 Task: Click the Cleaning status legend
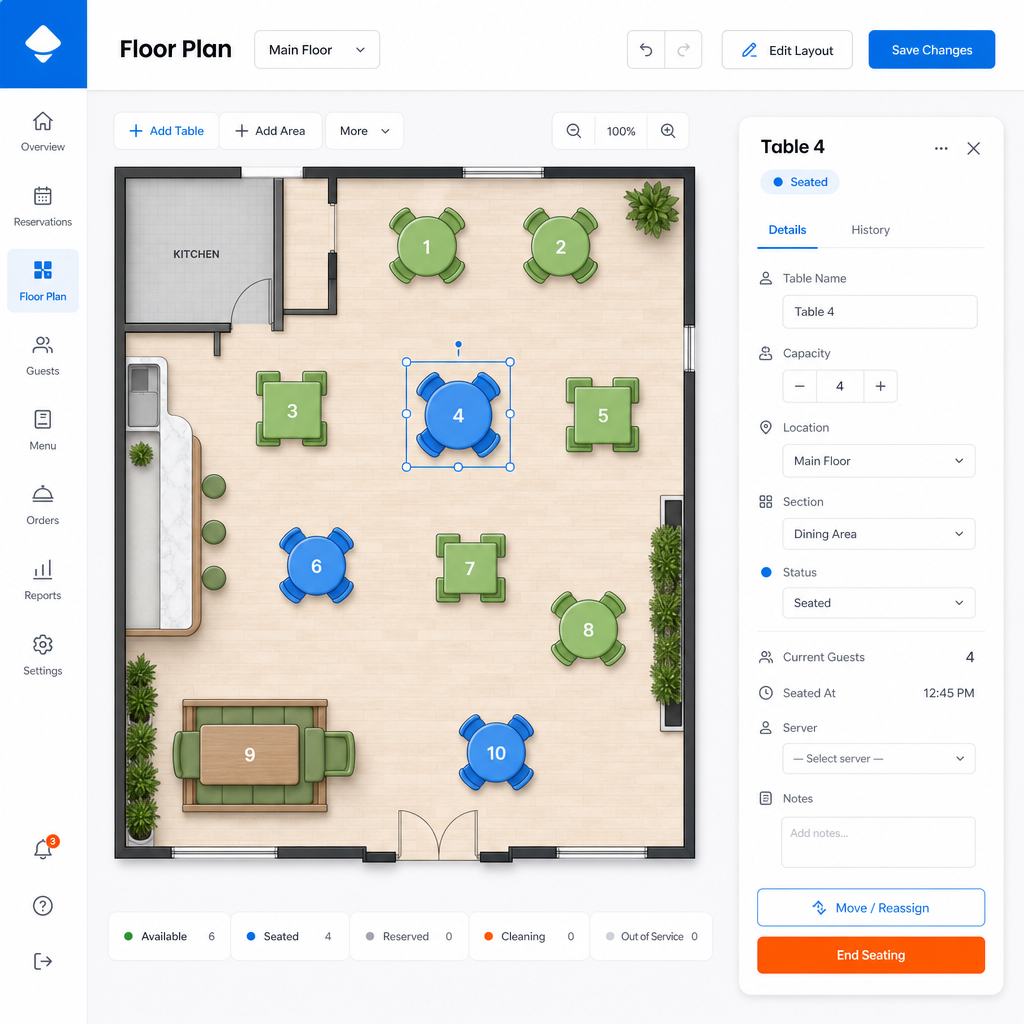coord(529,936)
